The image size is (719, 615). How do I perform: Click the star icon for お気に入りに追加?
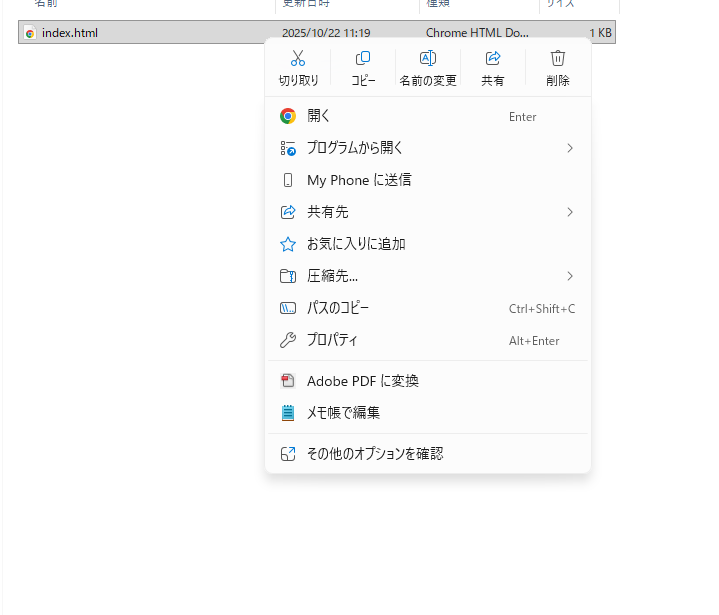pyautogui.click(x=288, y=244)
